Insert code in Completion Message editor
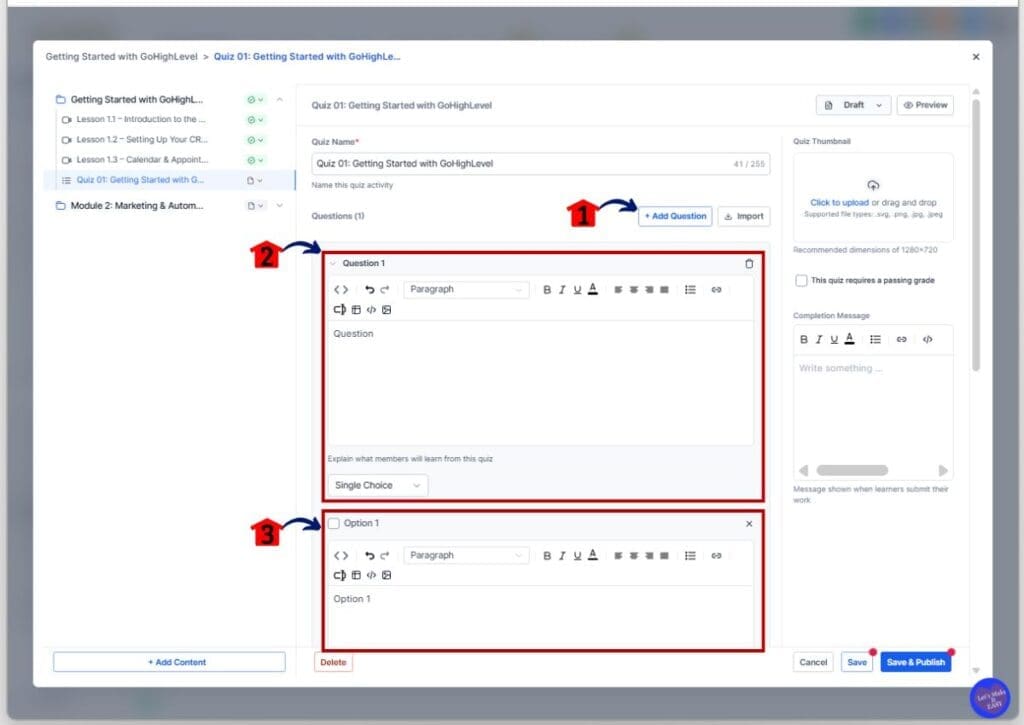Image resolution: width=1024 pixels, height=725 pixels. click(927, 340)
